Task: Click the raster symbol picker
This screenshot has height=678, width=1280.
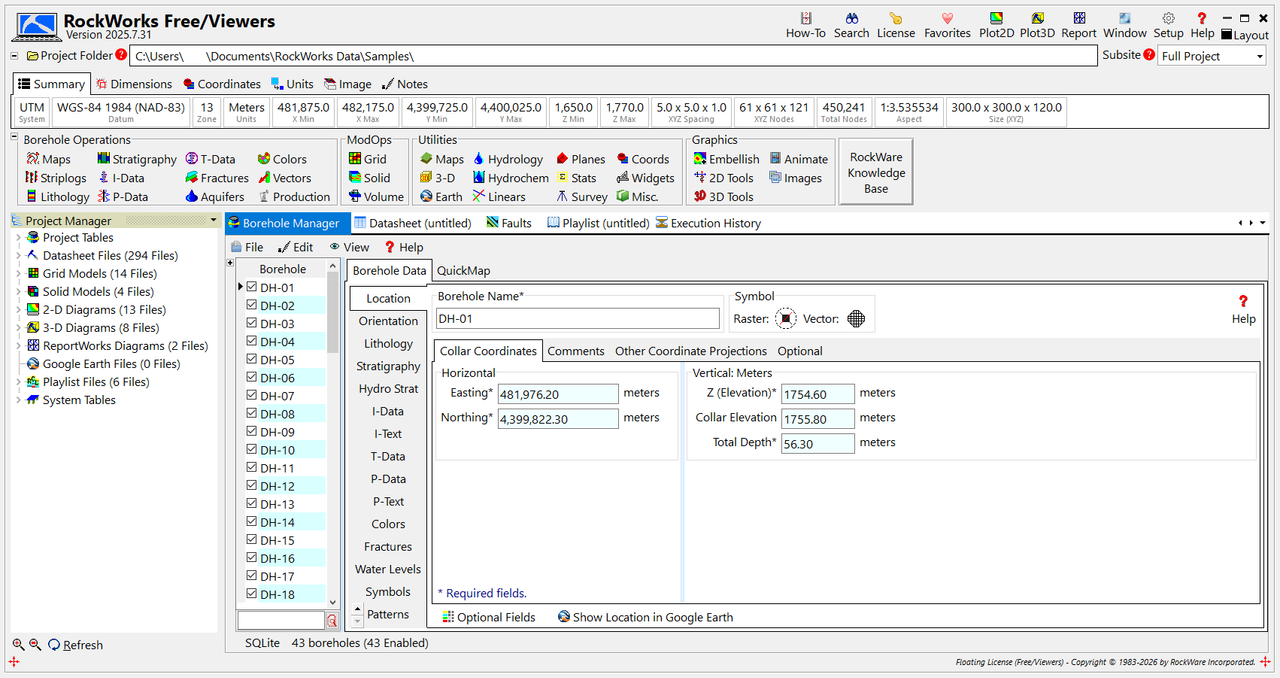Action: (x=786, y=319)
